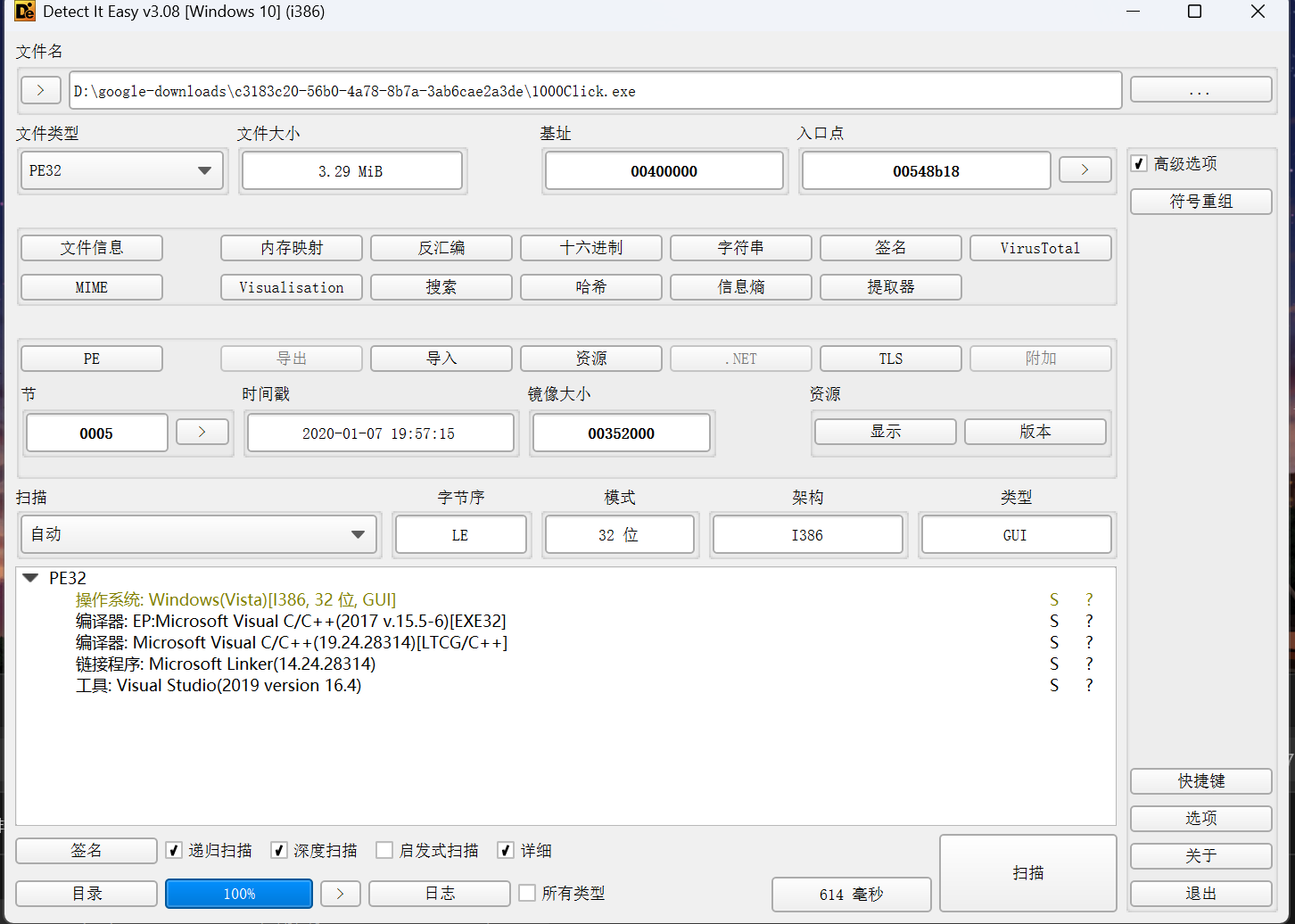
Task: Open the MIME button
Action: click(92, 287)
